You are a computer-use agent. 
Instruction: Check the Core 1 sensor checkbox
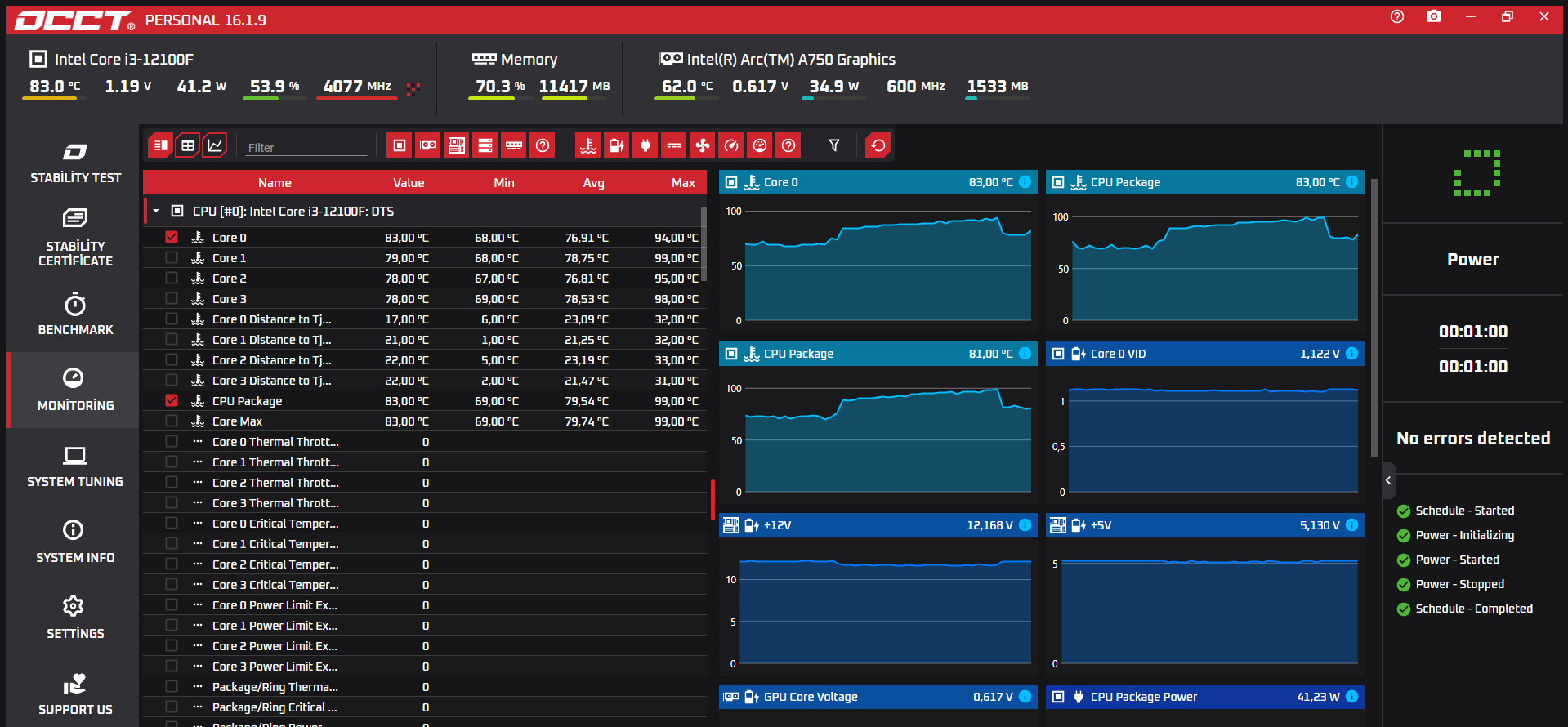(172, 257)
